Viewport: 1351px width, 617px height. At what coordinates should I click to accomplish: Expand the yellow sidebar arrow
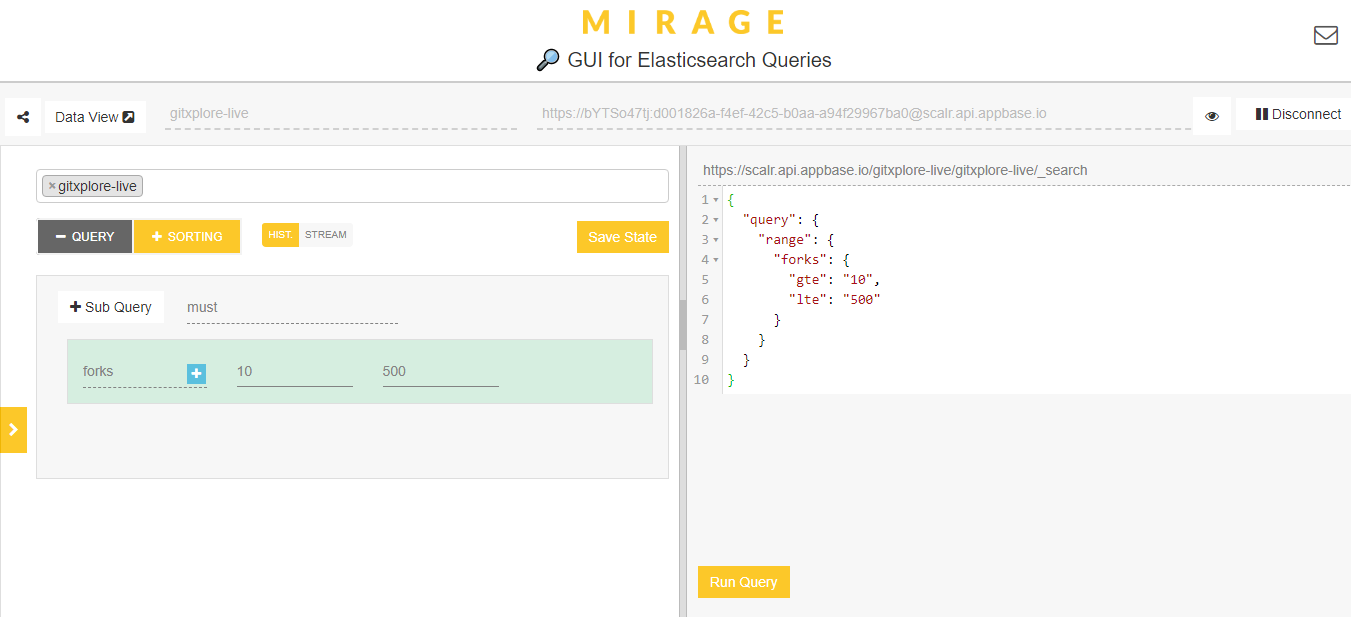pos(13,430)
